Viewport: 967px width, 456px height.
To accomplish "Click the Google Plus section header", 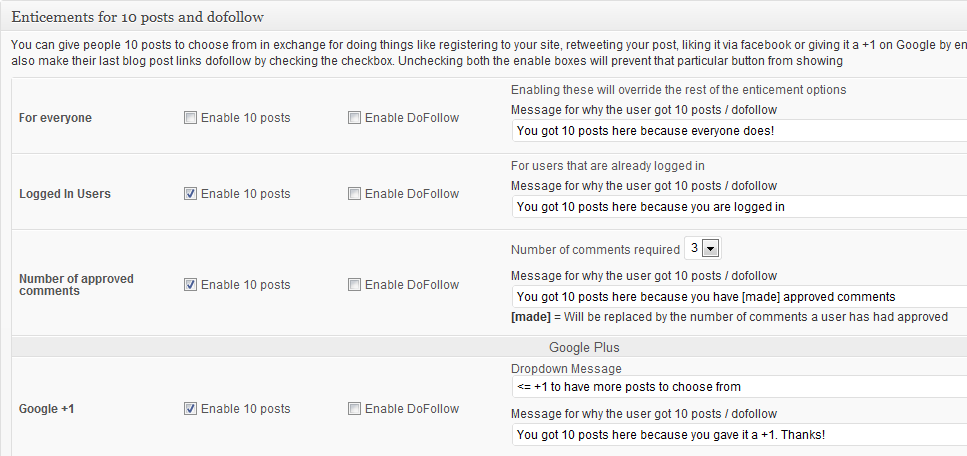I will click(584, 348).
